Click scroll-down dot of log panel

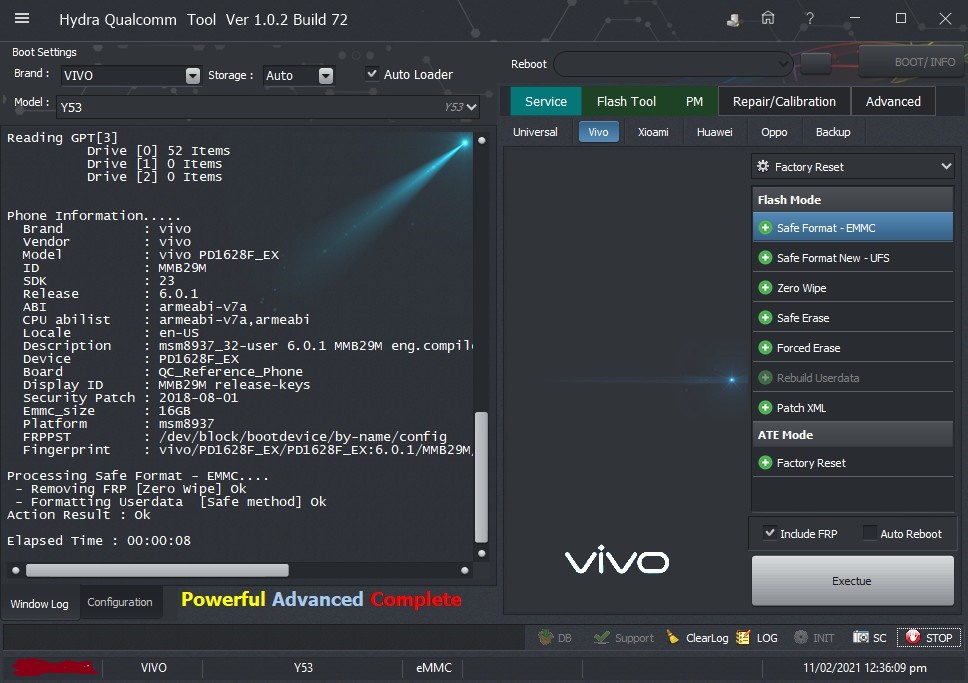click(x=482, y=553)
